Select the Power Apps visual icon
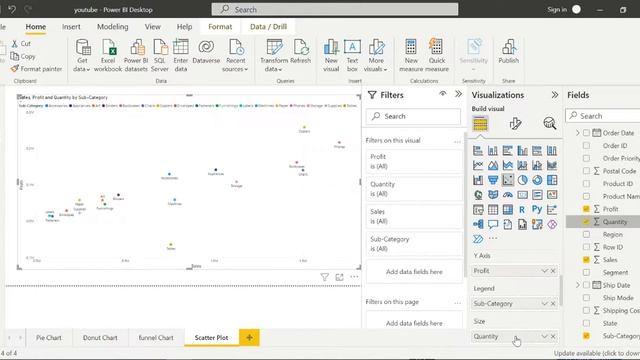640x360 pixels. click(551, 224)
